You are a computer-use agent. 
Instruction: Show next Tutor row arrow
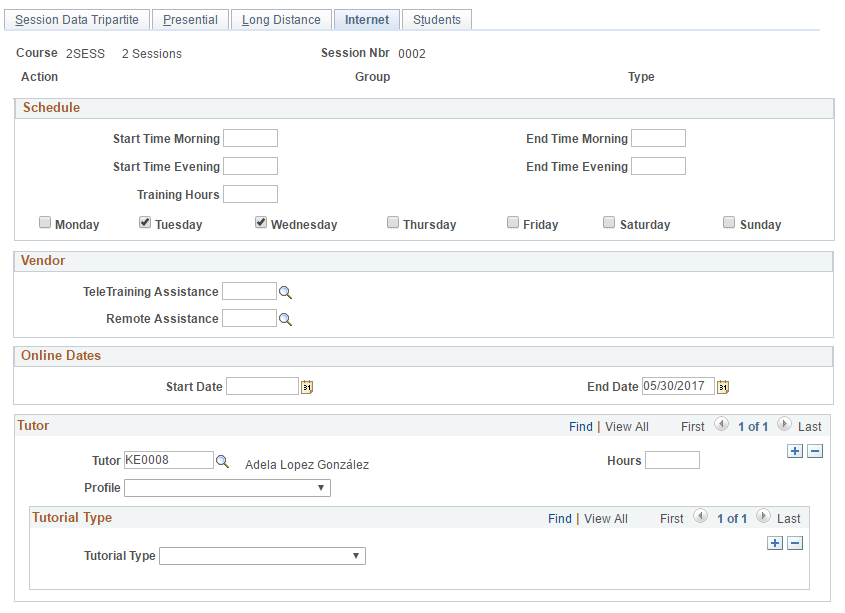pyautogui.click(x=784, y=425)
